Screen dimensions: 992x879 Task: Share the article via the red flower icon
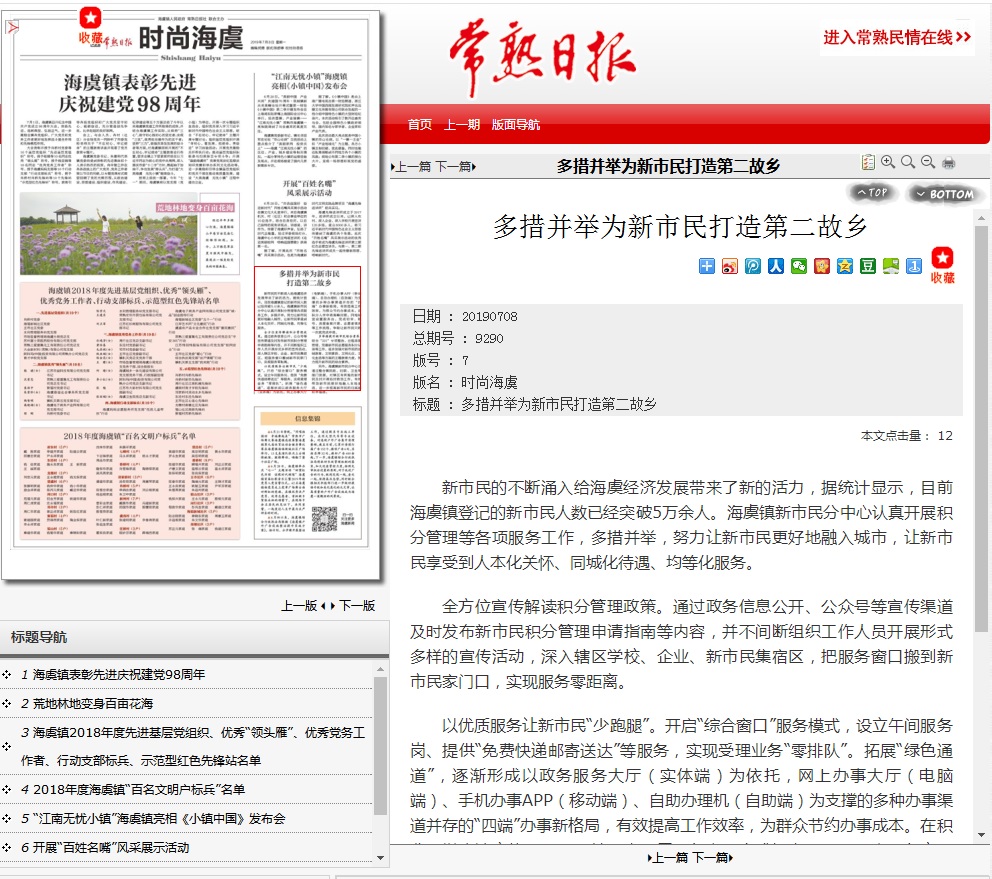(822, 266)
